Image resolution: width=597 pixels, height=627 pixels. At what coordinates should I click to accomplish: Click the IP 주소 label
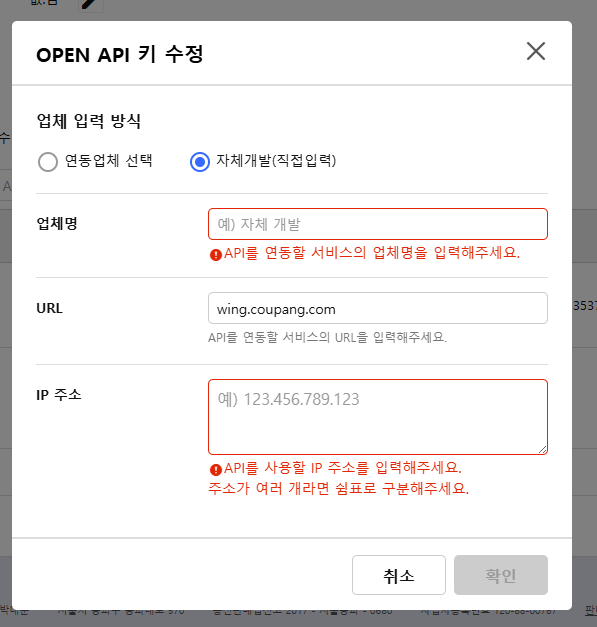point(59,395)
